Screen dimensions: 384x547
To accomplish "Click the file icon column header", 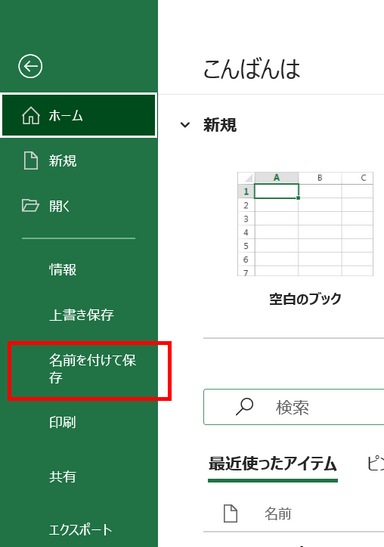I will coord(231,514).
